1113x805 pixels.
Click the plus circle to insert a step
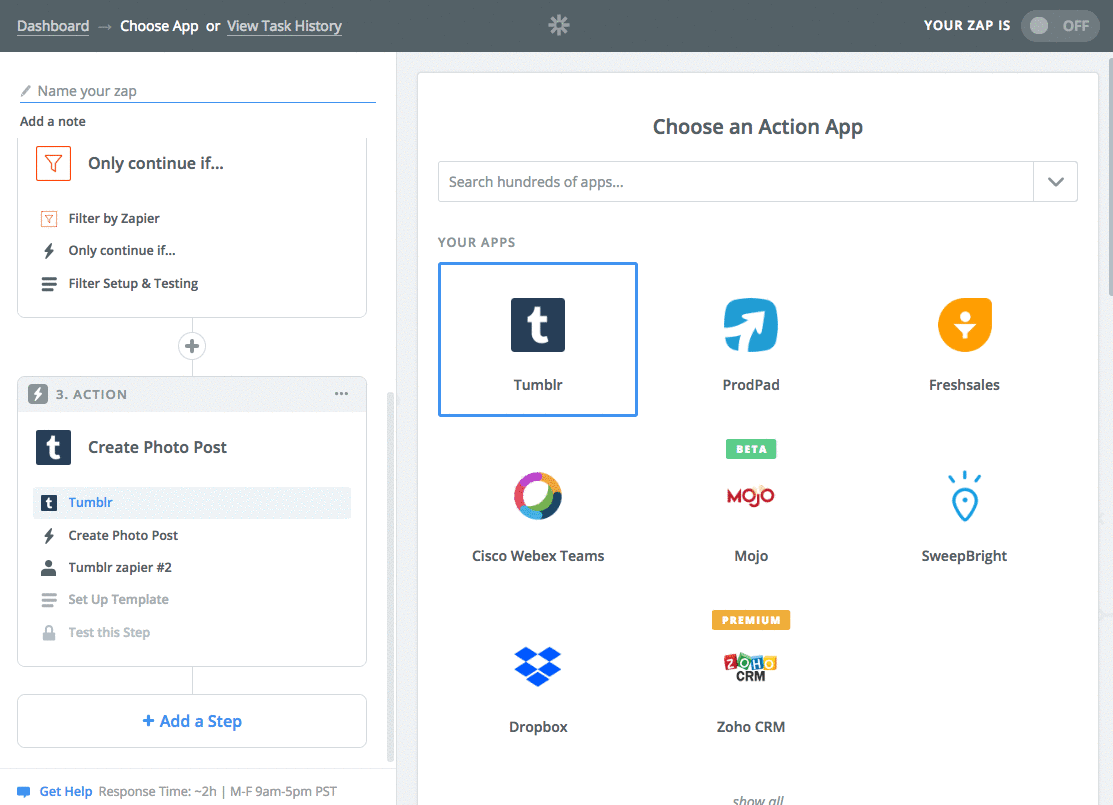click(x=192, y=346)
